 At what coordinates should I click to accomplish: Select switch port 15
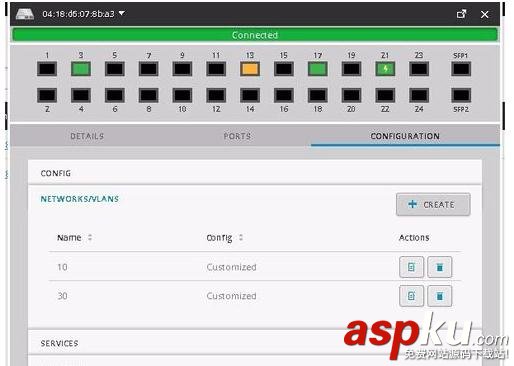click(x=284, y=69)
